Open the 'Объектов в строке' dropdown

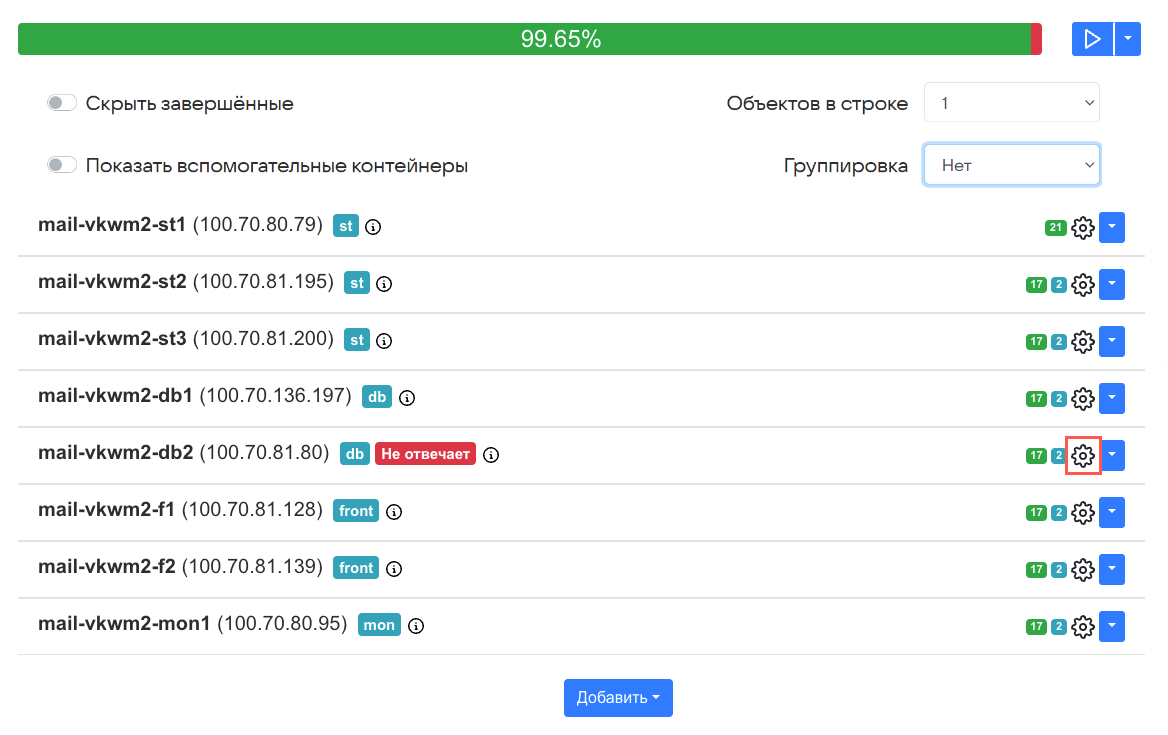(x=1012, y=103)
